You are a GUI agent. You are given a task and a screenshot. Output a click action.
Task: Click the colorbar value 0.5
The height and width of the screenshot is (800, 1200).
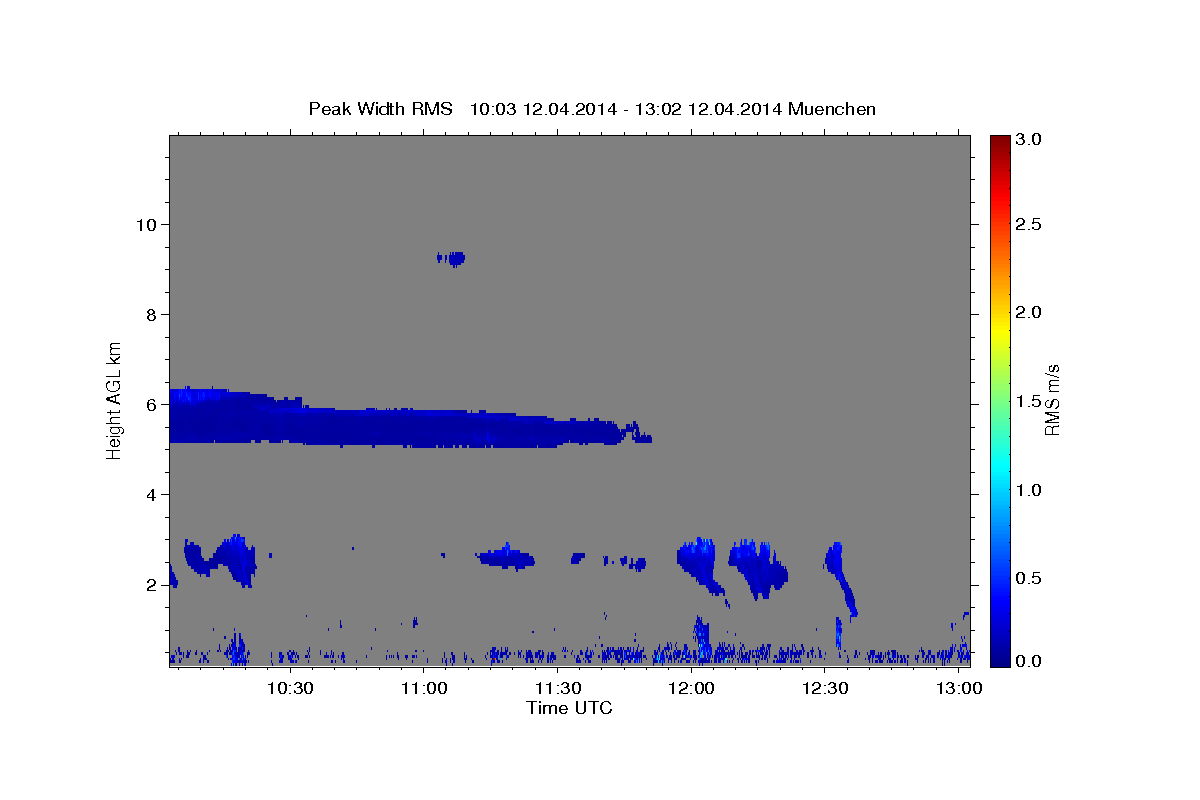1030,578
